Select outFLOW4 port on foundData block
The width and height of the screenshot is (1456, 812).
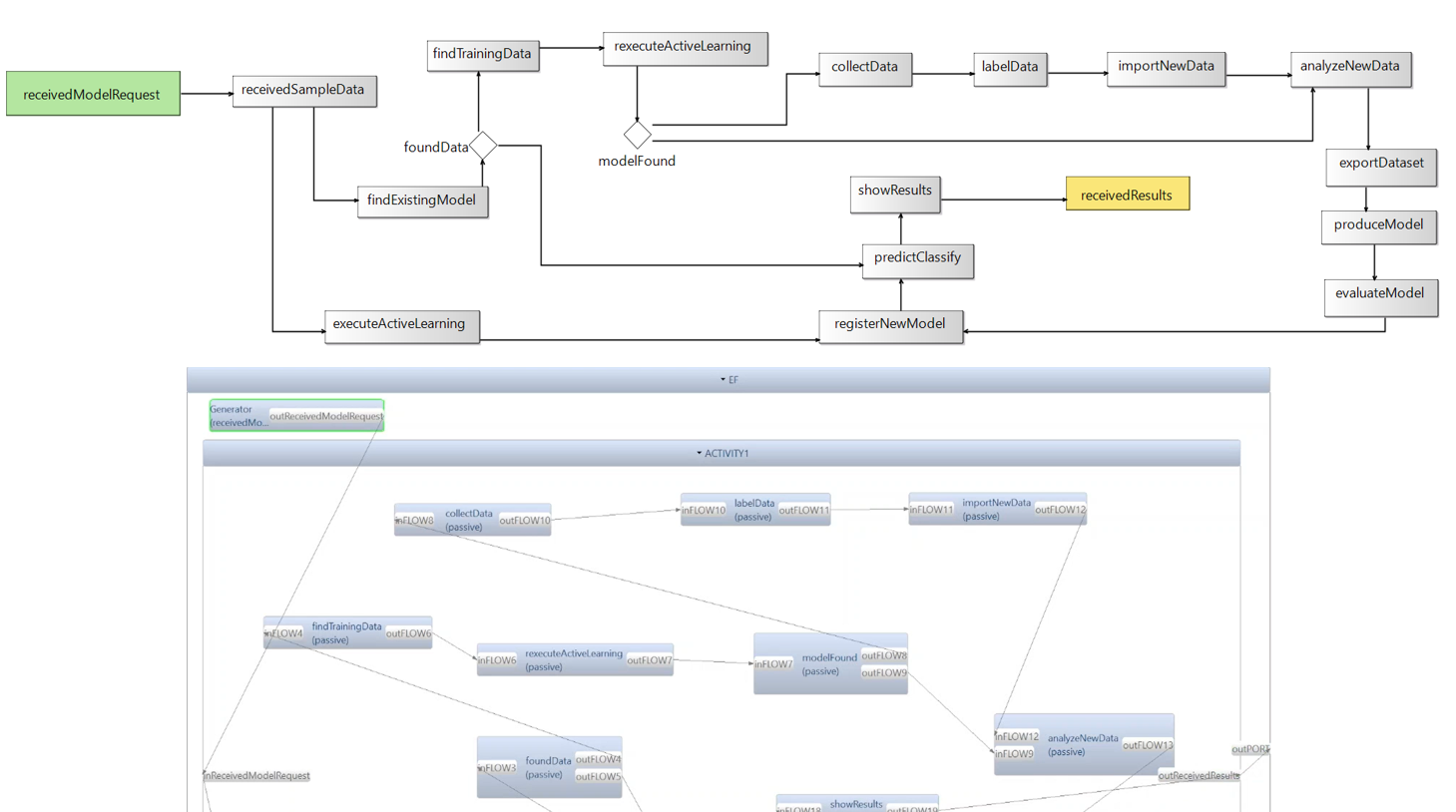point(598,760)
